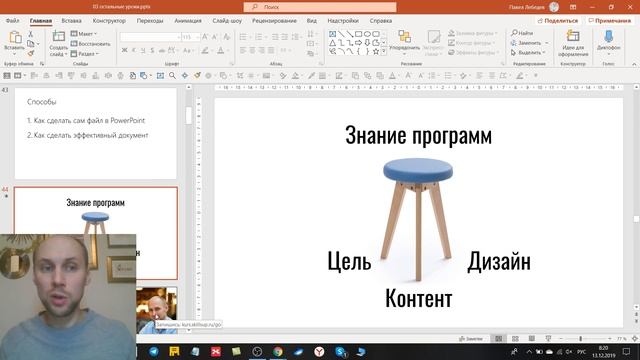640x360 pixels.
Task: Open the Arrange (Упорядочить) dropdown
Action: (x=404, y=43)
